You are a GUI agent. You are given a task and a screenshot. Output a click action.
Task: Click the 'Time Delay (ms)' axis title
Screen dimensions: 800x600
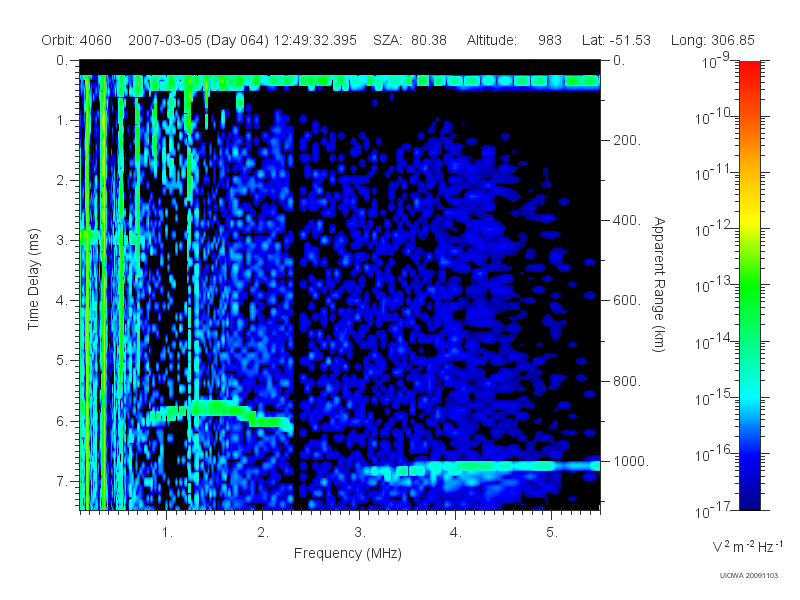point(33,279)
